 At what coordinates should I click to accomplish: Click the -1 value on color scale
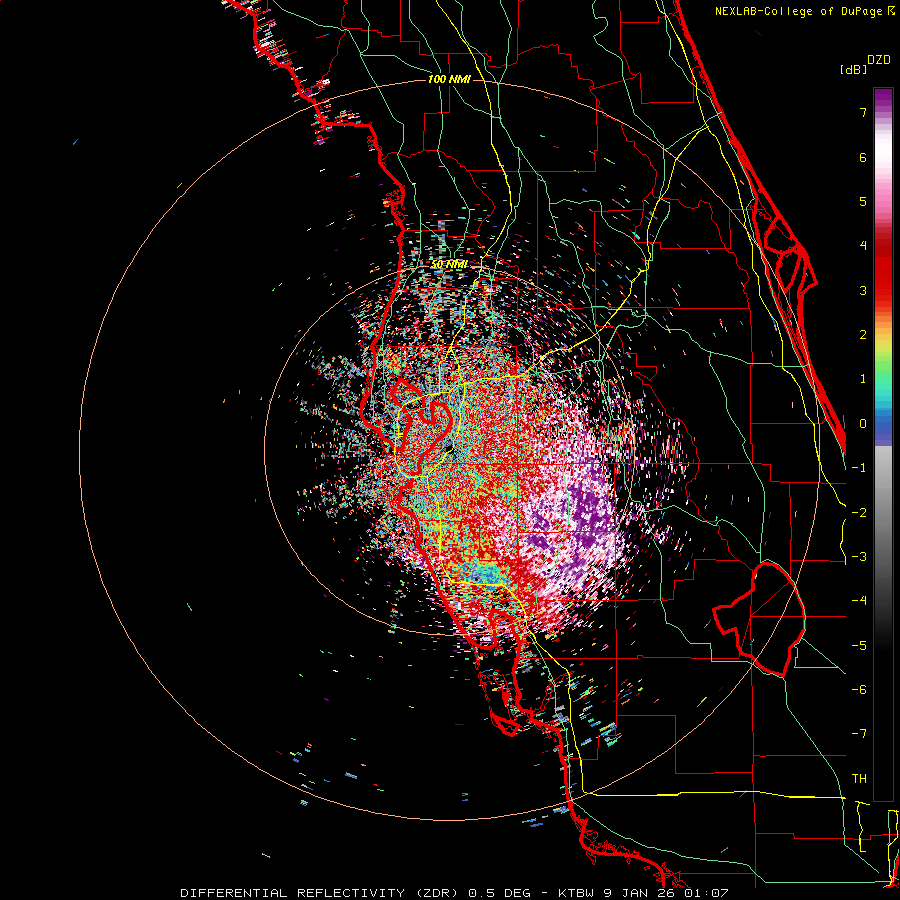point(859,468)
